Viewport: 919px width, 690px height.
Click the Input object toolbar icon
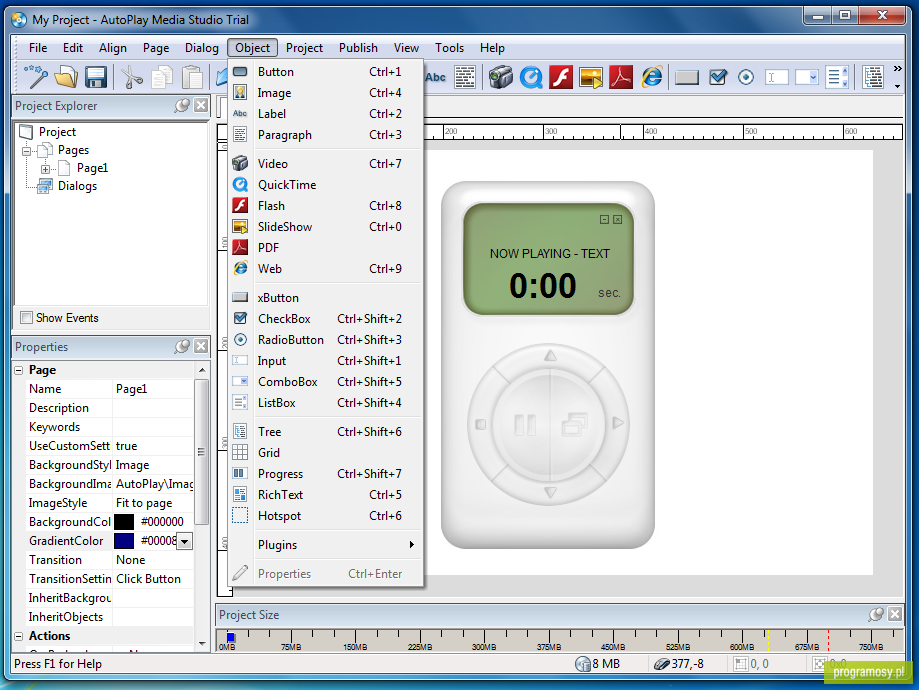[776, 77]
